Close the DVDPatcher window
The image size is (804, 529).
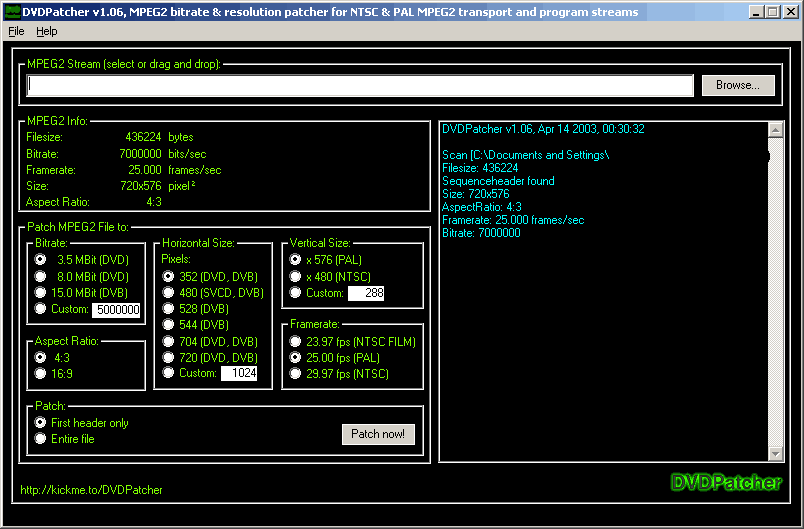[x=790, y=12]
